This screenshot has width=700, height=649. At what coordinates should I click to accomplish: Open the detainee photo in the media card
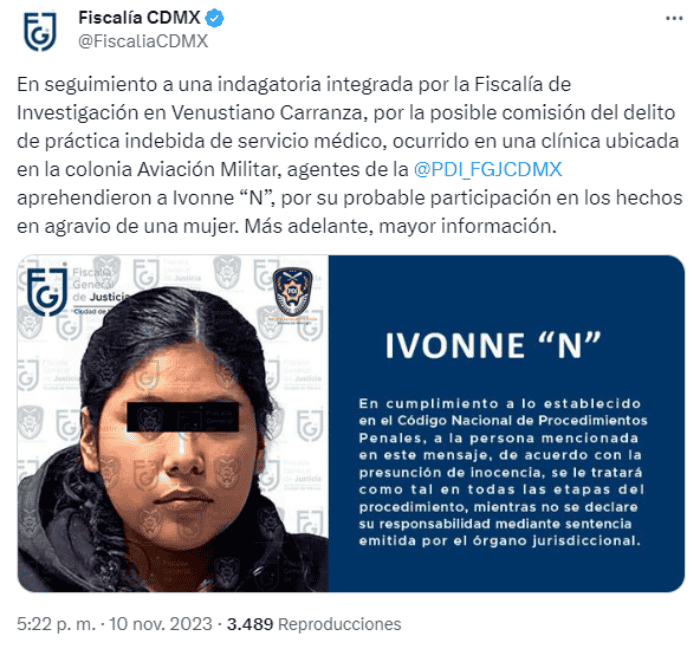point(173,424)
